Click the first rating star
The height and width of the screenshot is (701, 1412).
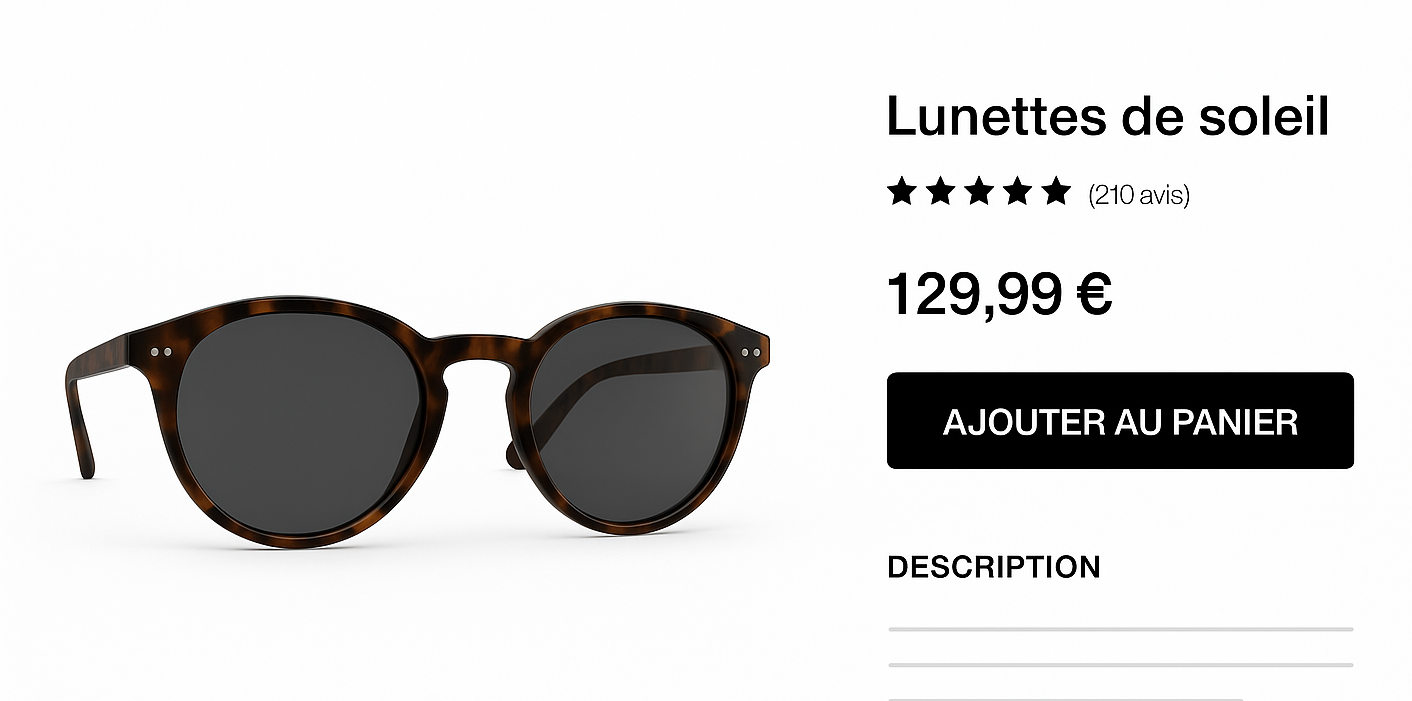point(901,191)
